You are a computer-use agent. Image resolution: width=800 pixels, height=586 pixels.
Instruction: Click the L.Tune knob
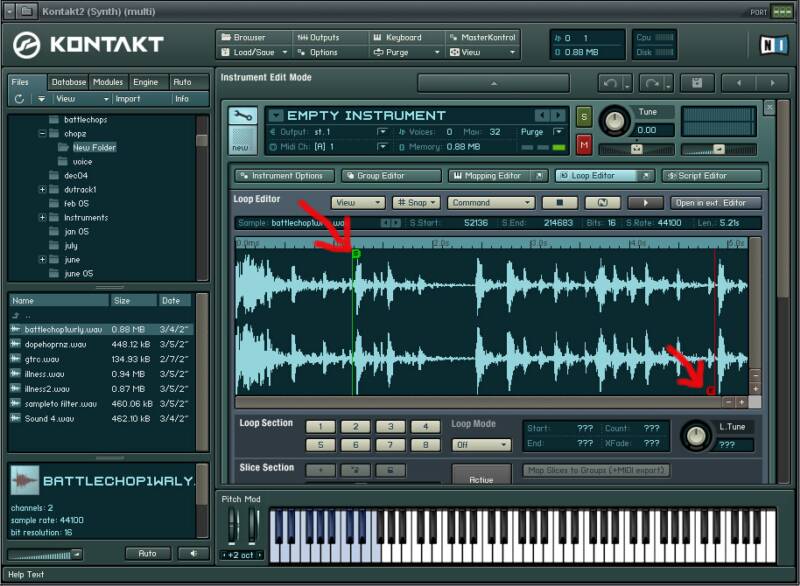pos(696,435)
